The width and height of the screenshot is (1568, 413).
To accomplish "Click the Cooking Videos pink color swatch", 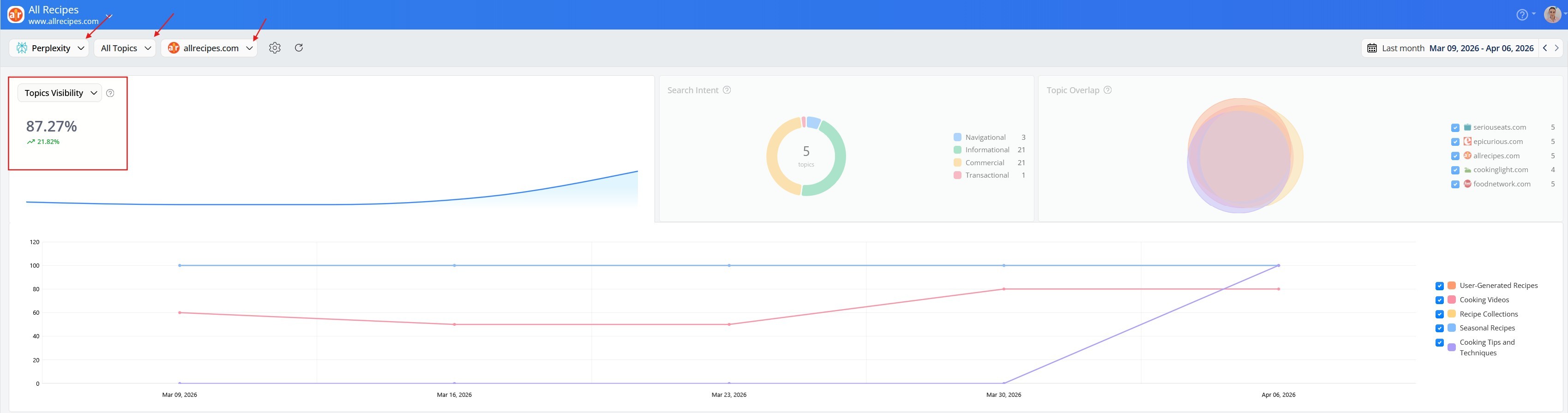I will pyautogui.click(x=1452, y=299).
